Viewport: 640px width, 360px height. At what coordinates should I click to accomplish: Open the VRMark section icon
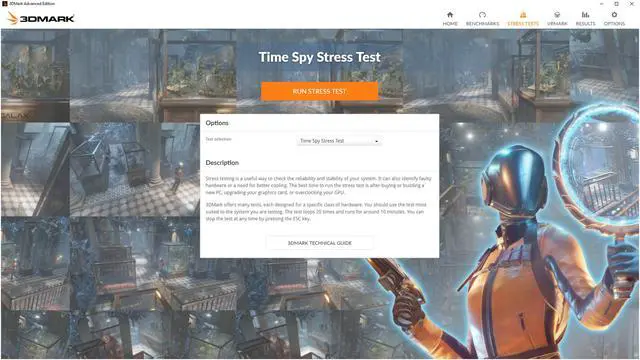557,15
